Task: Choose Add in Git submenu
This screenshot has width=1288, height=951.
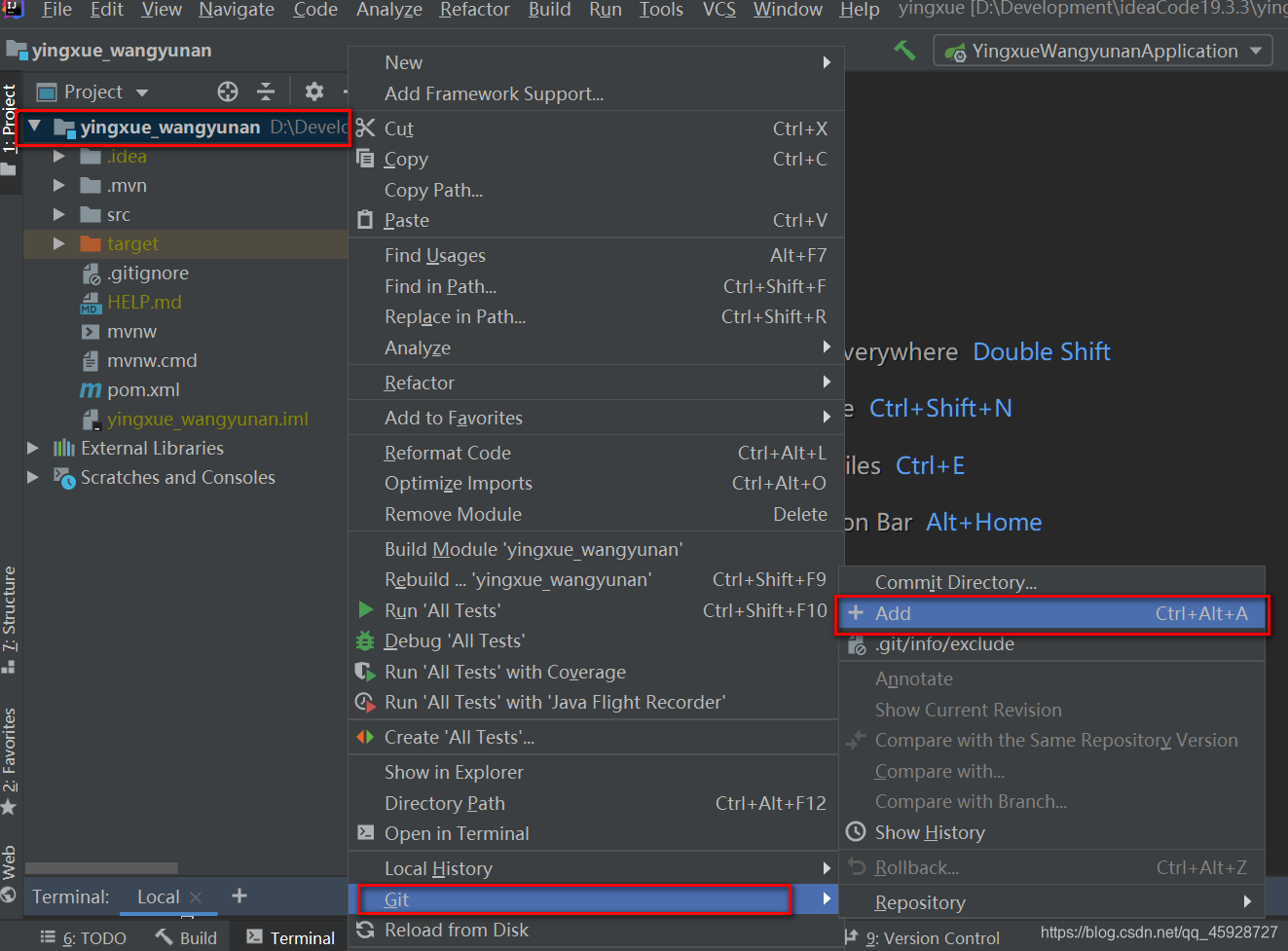Action: point(1052,613)
